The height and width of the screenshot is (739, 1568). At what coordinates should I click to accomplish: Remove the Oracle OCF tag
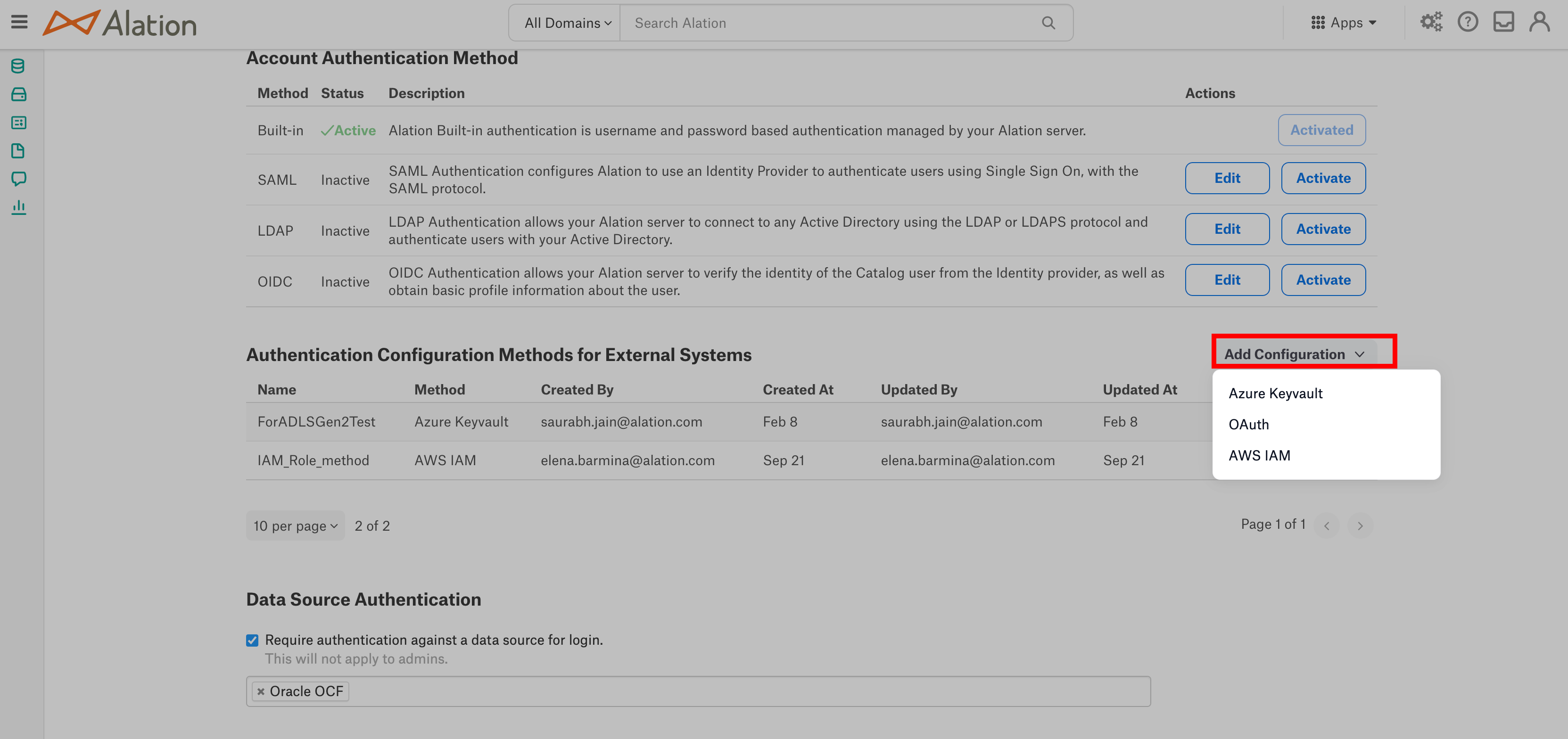point(261,691)
